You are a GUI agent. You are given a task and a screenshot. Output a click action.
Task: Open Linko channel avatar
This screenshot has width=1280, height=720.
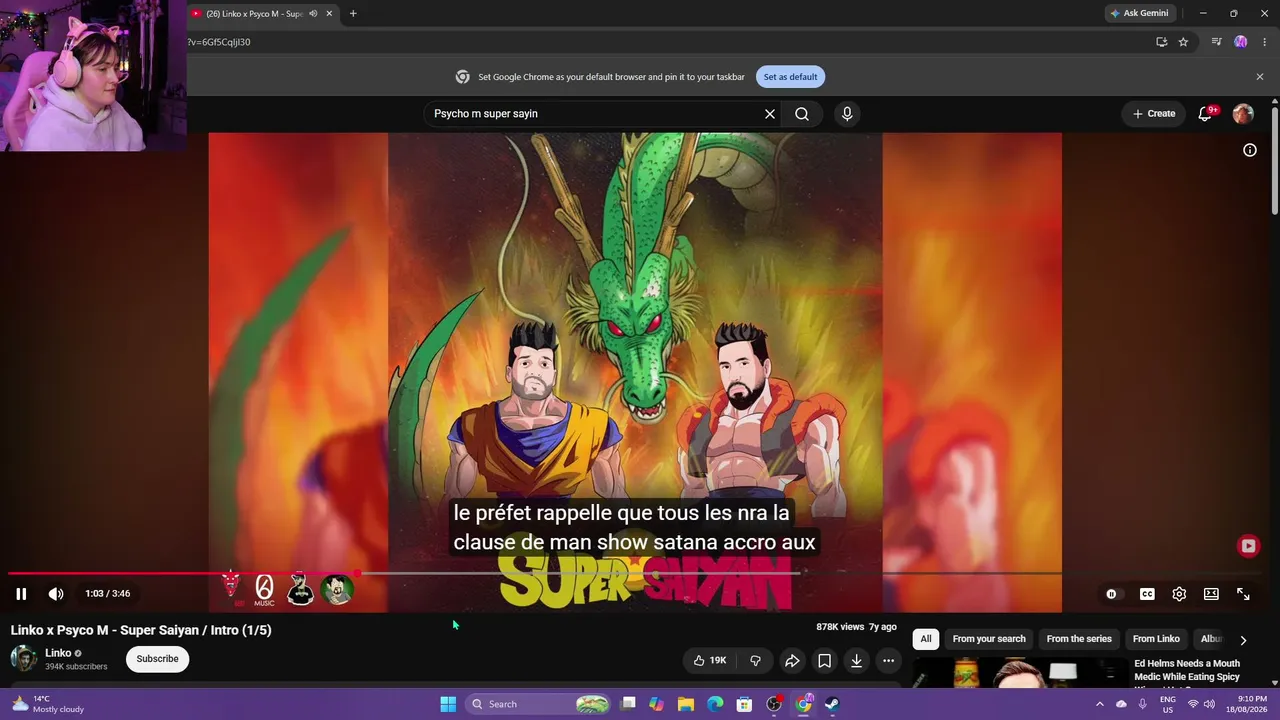coord(23,658)
